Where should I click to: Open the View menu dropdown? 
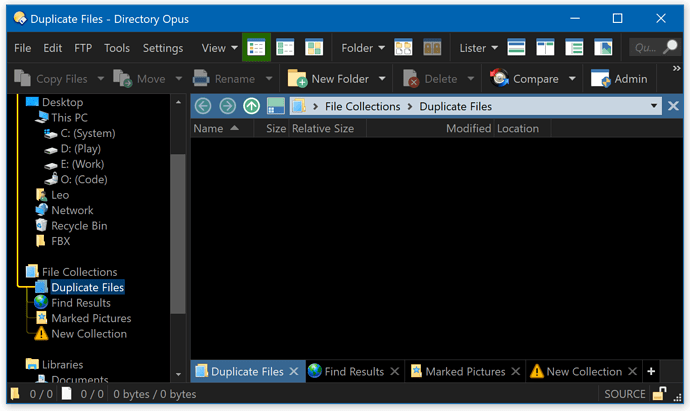220,48
